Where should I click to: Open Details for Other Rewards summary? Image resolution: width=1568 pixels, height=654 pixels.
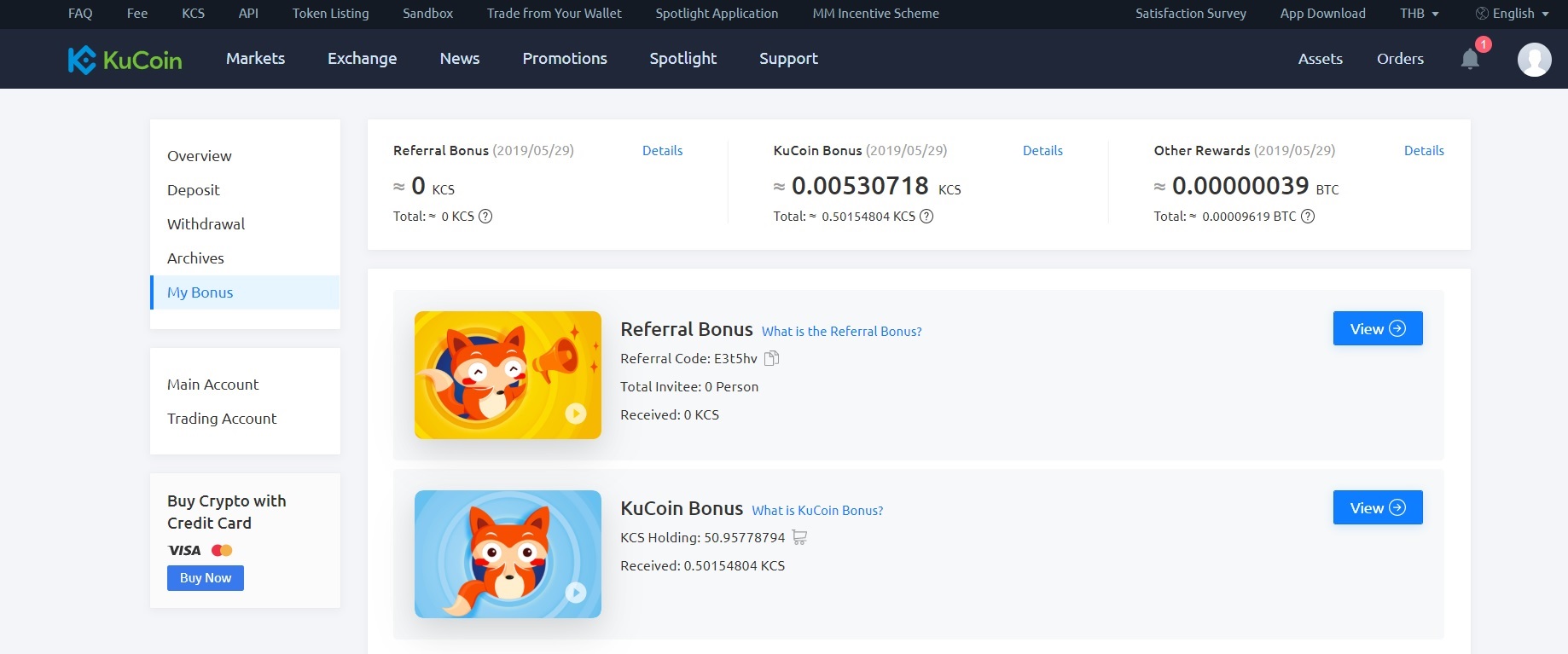[1425, 151]
